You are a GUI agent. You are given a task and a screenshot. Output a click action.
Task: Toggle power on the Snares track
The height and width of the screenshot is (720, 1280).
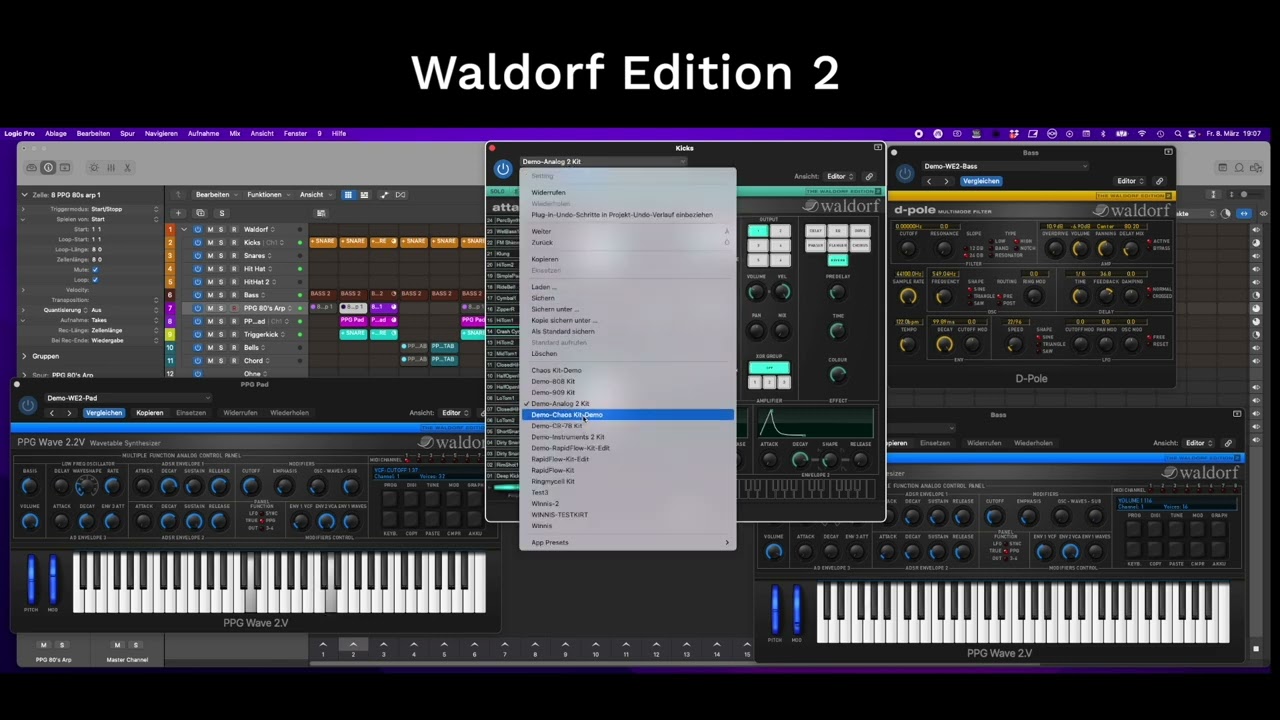198,255
